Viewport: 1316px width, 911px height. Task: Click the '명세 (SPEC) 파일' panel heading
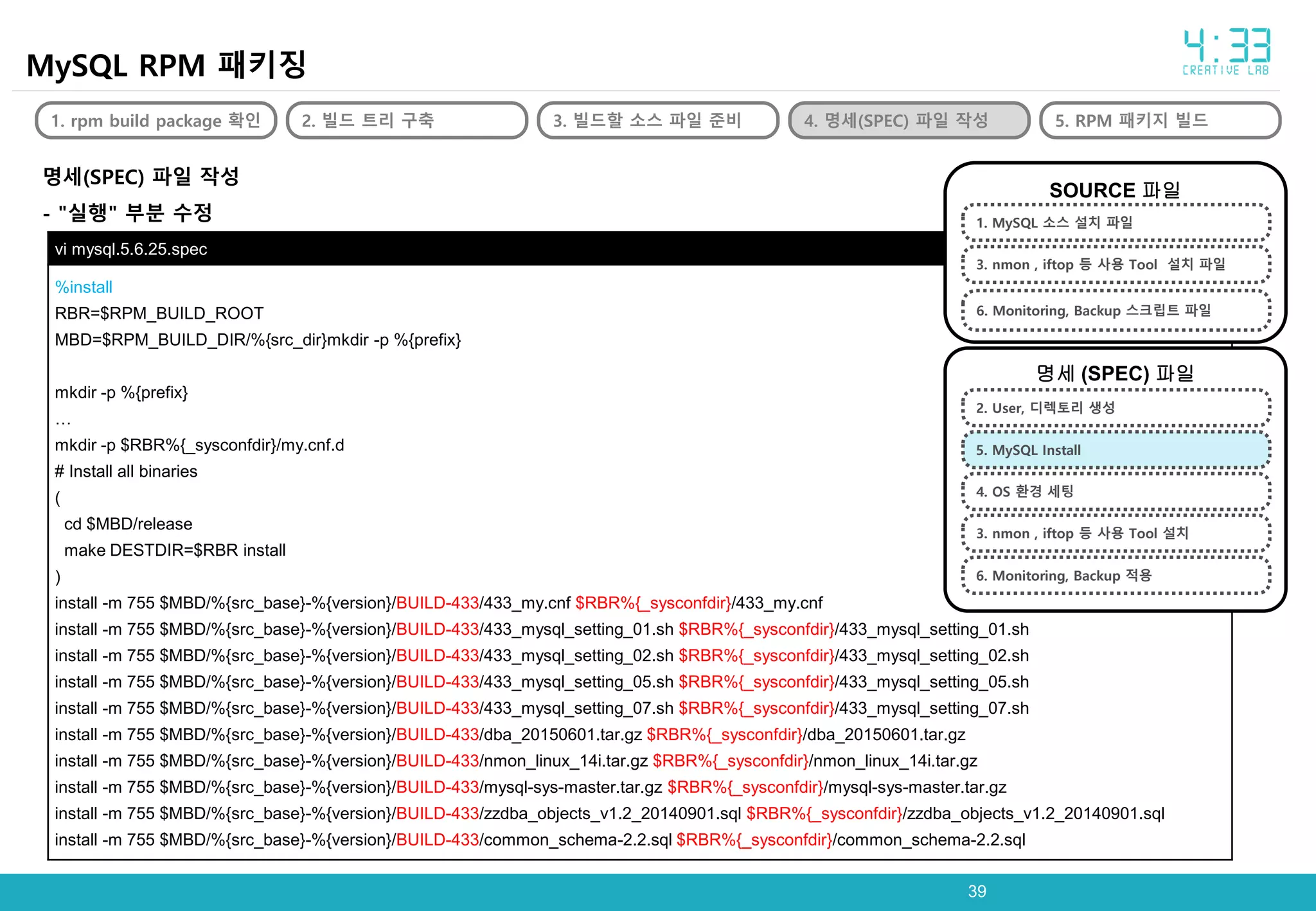1115,373
